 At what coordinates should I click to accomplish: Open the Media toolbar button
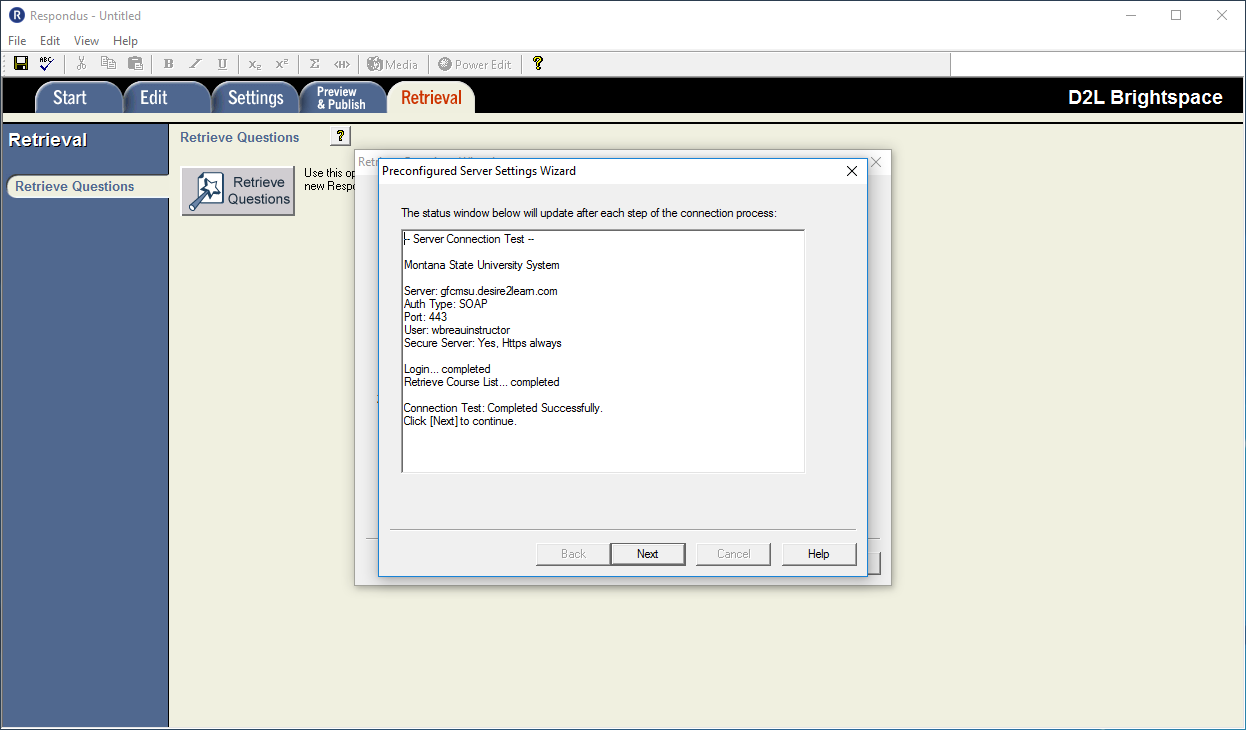pos(392,64)
